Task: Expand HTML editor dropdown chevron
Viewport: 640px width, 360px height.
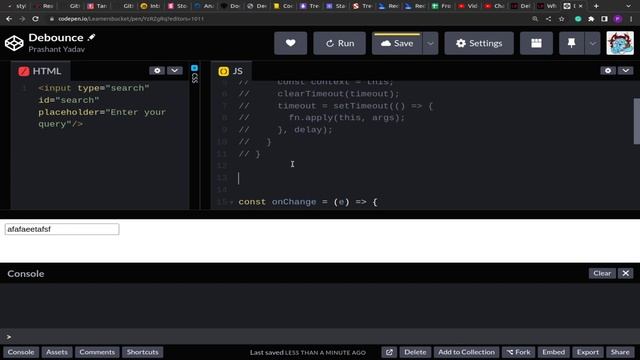Action: [175, 71]
